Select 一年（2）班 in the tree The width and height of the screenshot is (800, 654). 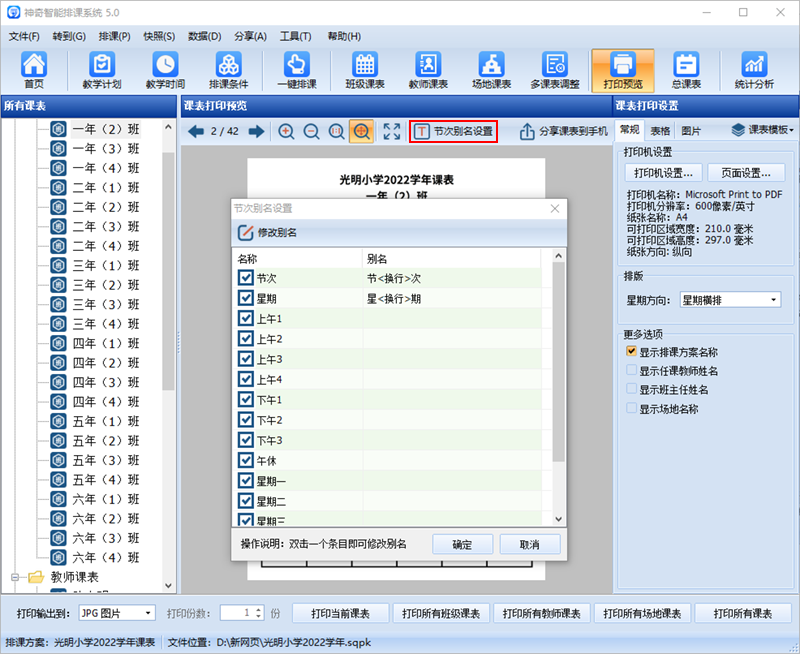pyautogui.click(x=106, y=129)
